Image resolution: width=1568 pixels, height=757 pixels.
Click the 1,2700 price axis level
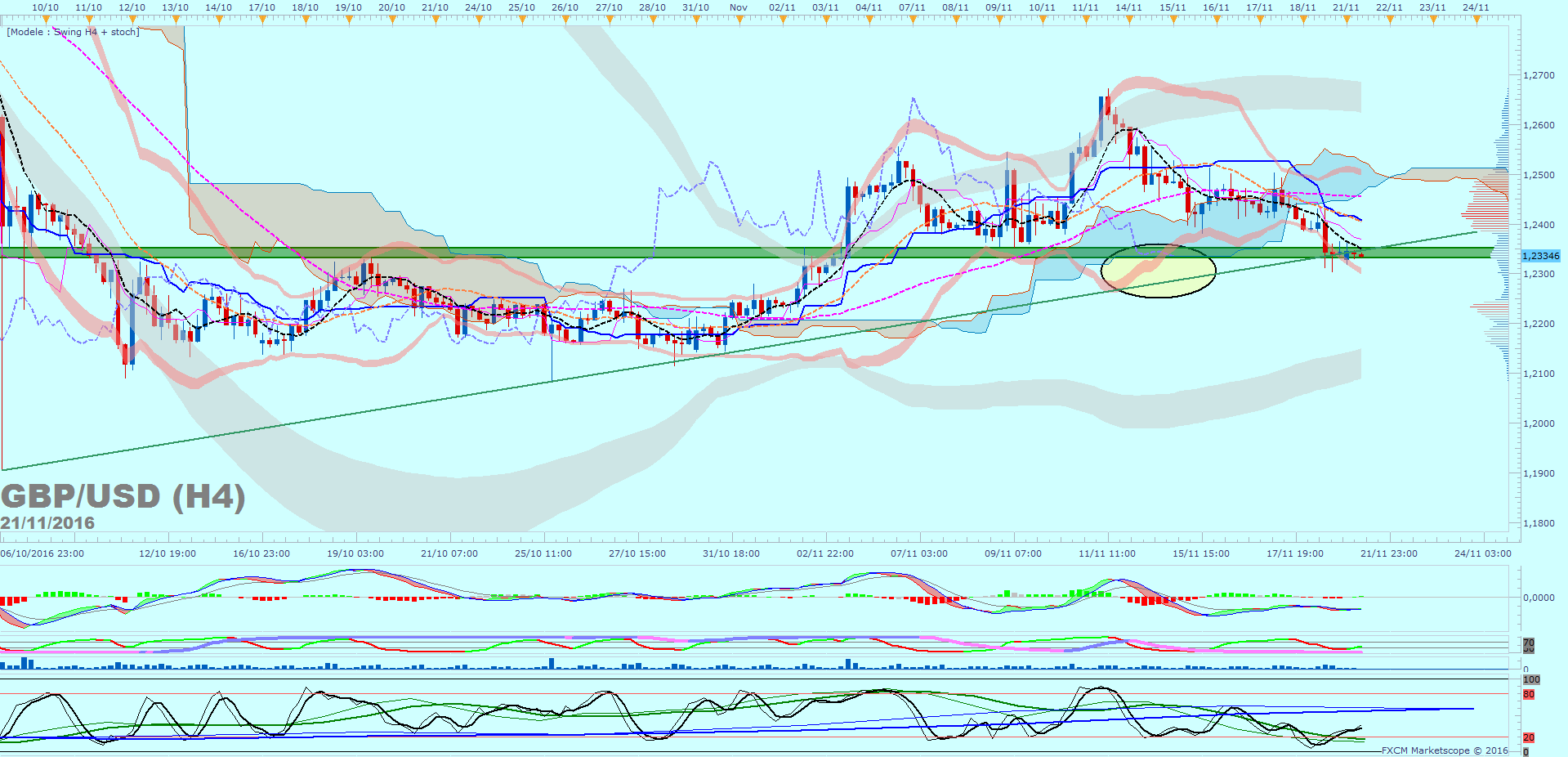point(1539,75)
